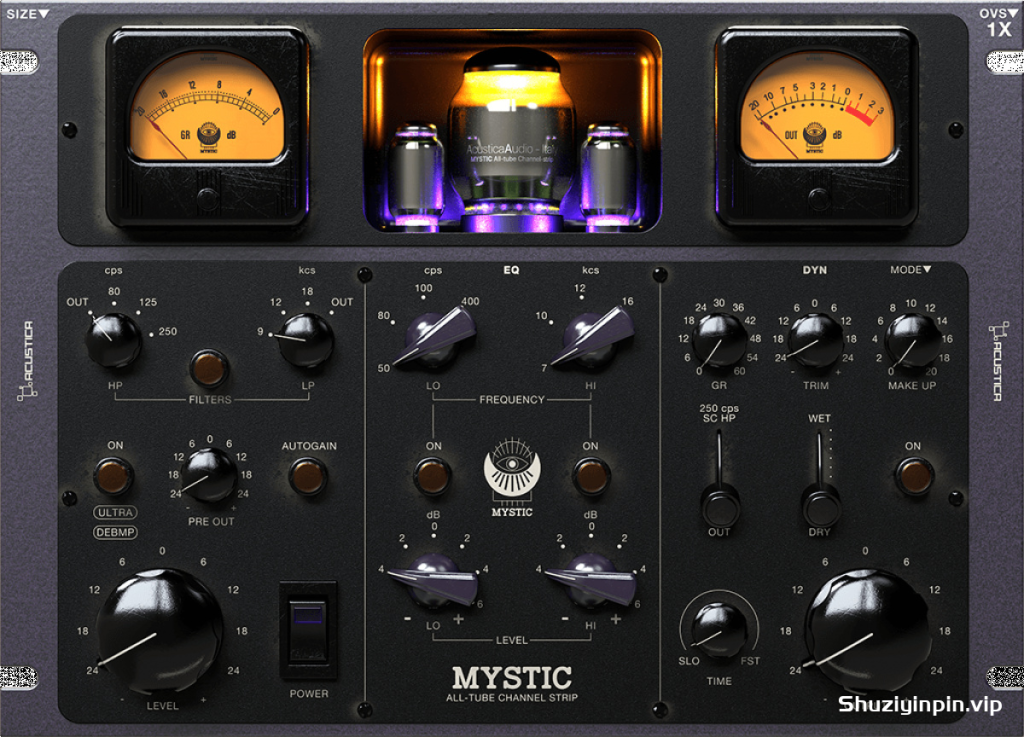This screenshot has height=737, width=1024.
Task: Click the LP filter frequency knob
Action: point(306,340)
